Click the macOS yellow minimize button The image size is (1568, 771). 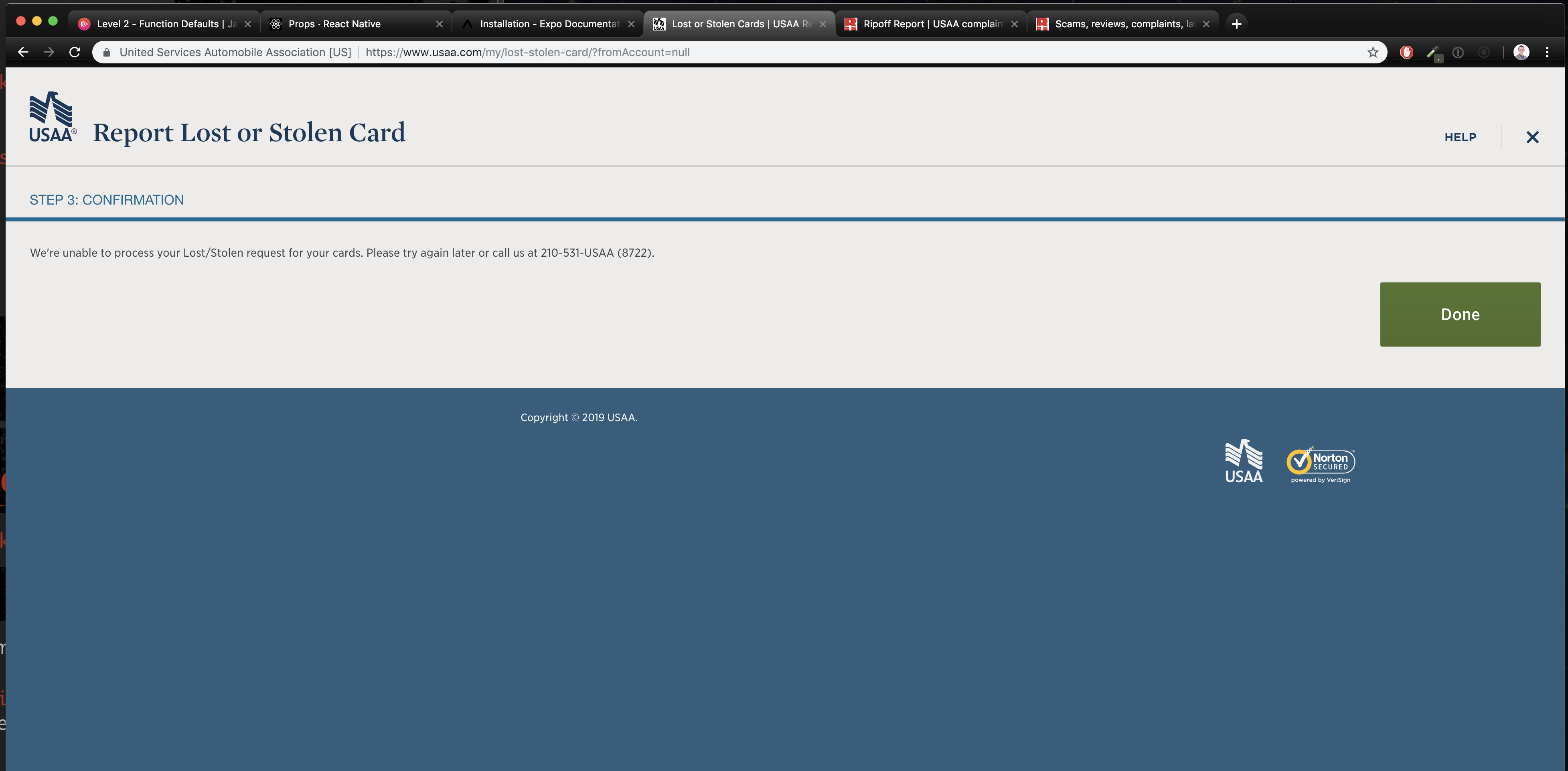coord(36,21)
